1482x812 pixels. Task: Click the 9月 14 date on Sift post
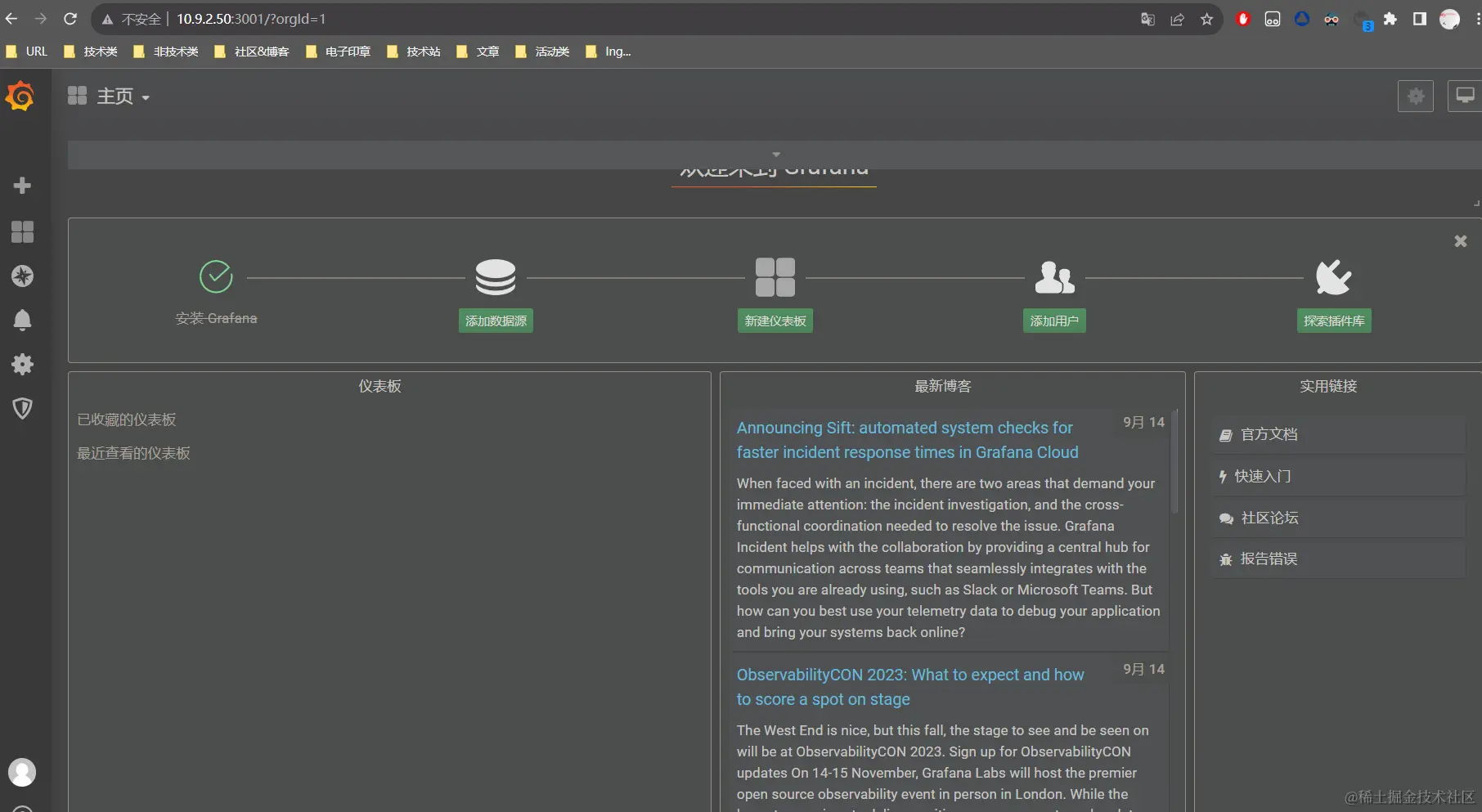pyautogui.click(x=1143, y=422)
